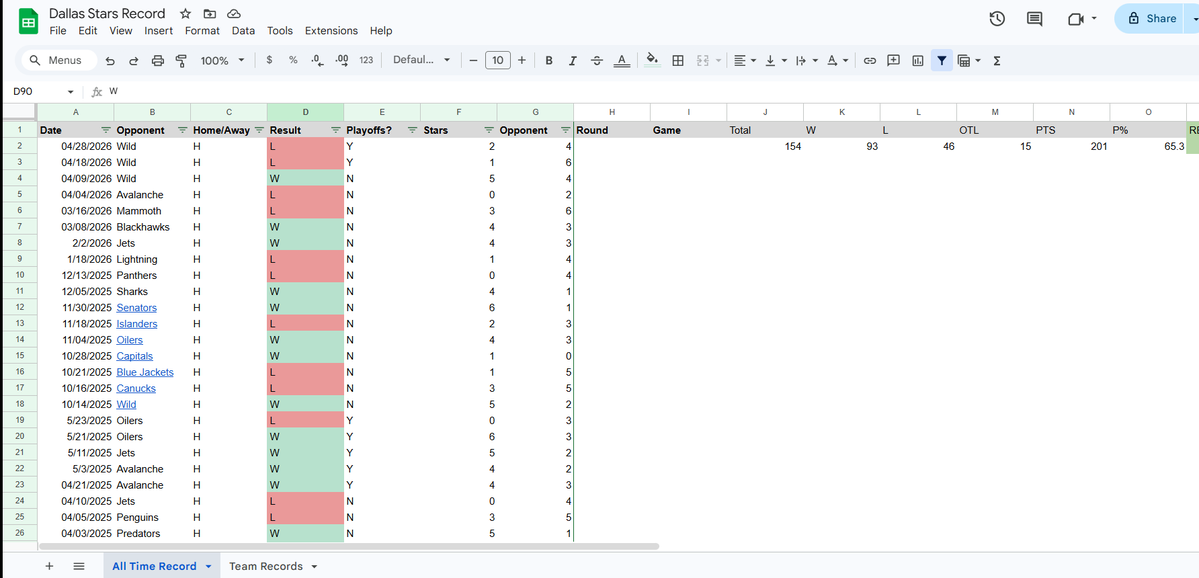
Task: Toggle the filter button in toolbar
Action: (x=941, y=60)
